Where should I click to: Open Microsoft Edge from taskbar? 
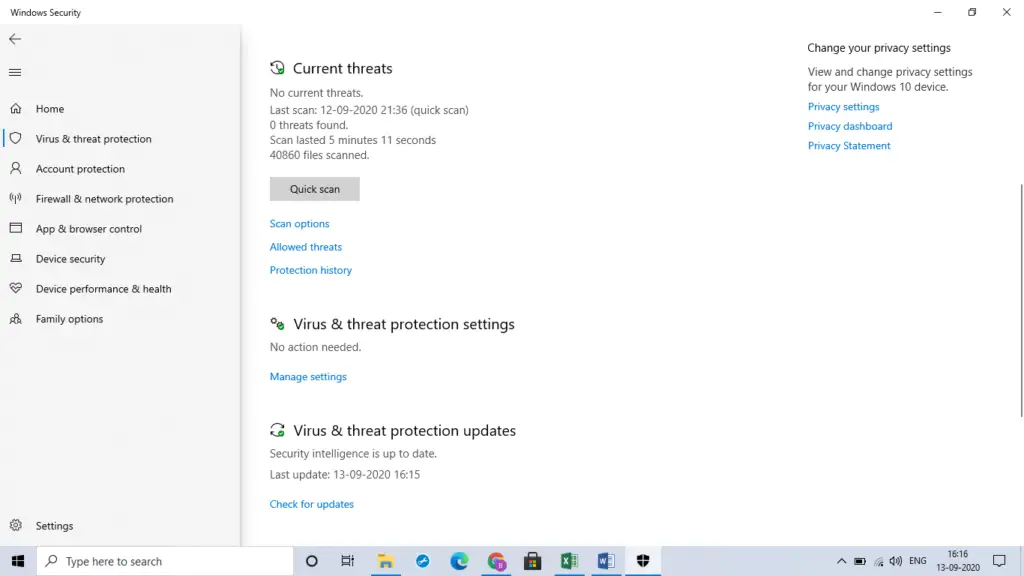click(459, 561)
